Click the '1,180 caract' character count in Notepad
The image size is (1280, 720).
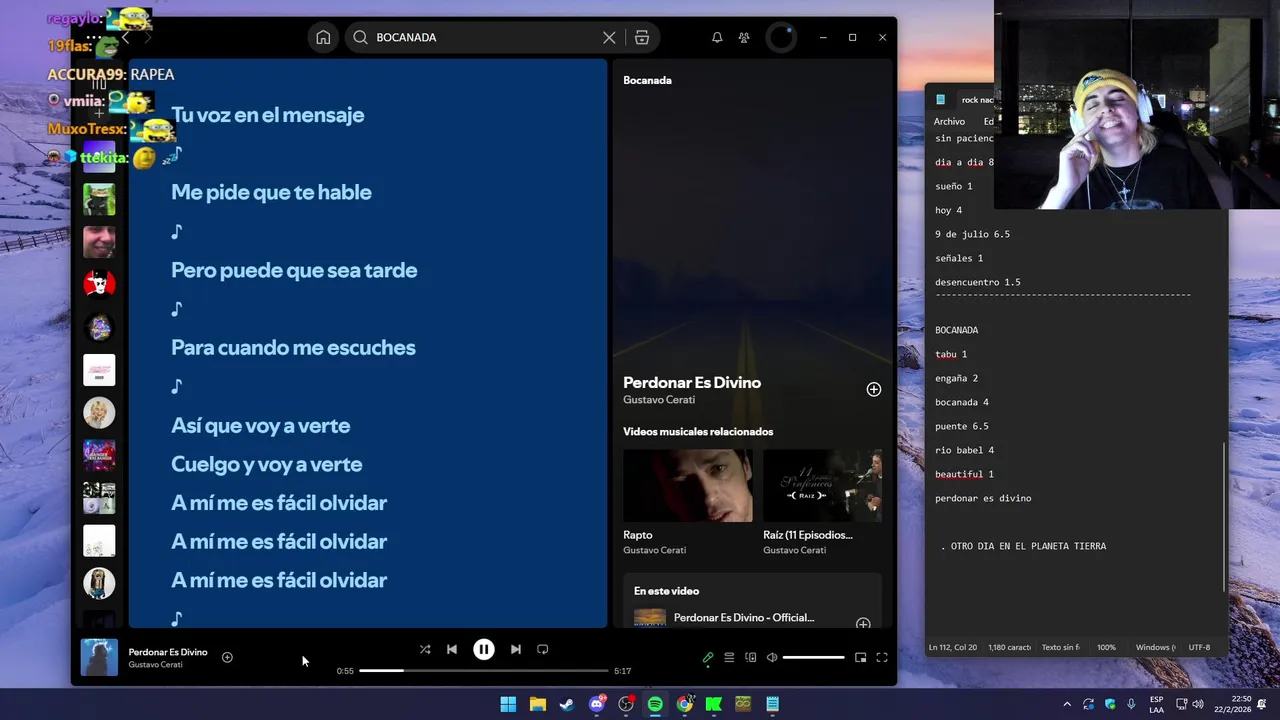[1009, 647]
